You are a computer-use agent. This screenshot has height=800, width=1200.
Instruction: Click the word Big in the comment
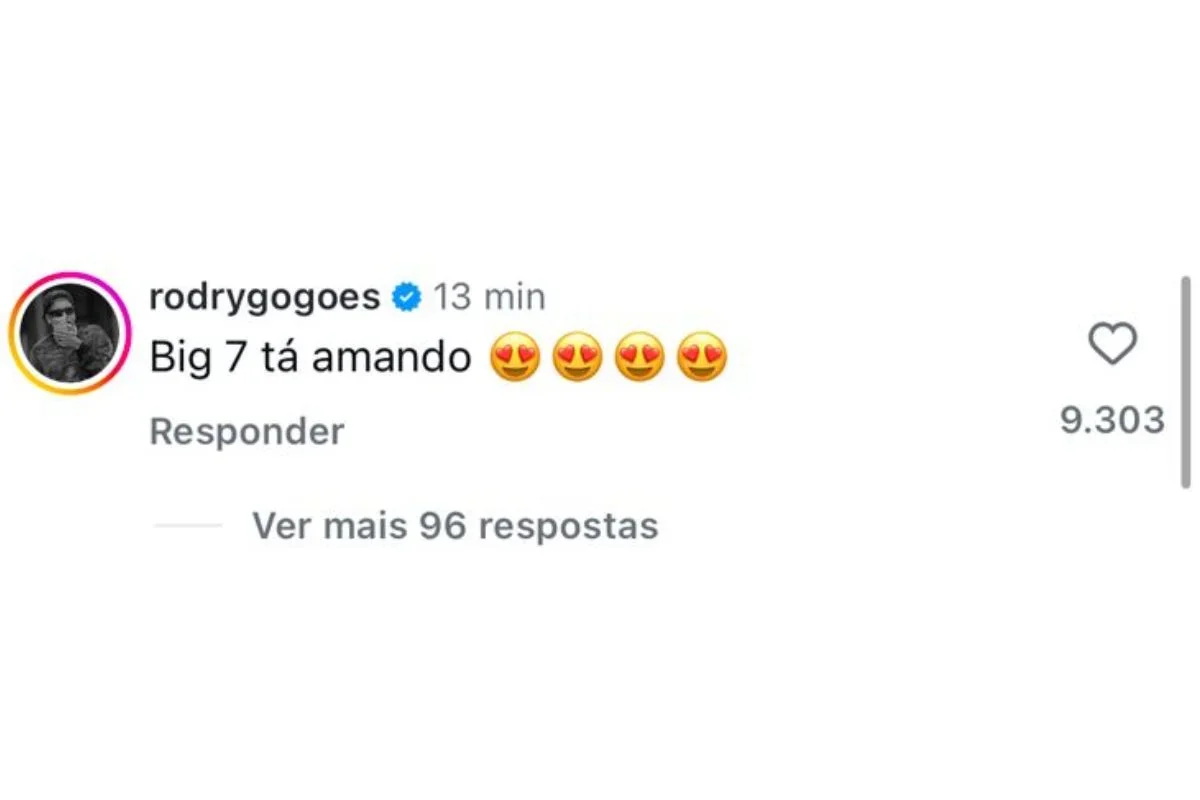point(180,360)
